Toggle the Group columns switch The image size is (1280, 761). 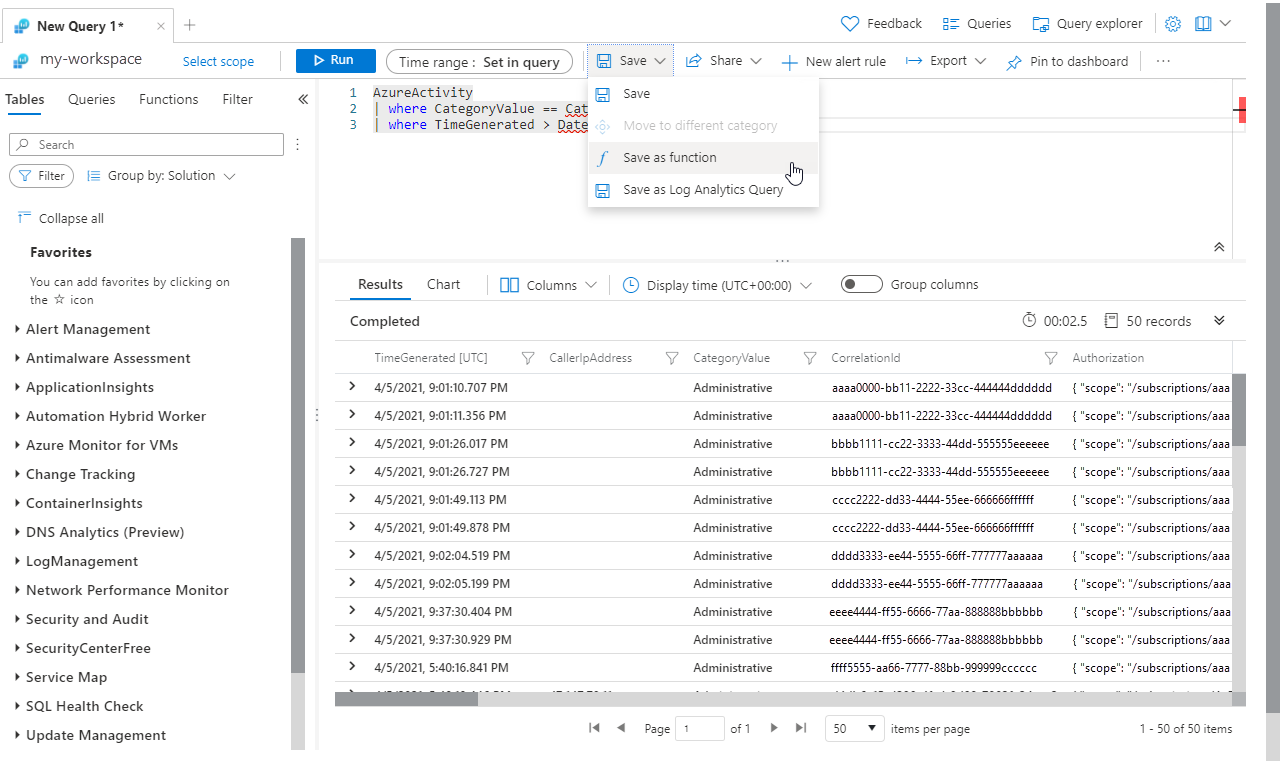(861, 285)
